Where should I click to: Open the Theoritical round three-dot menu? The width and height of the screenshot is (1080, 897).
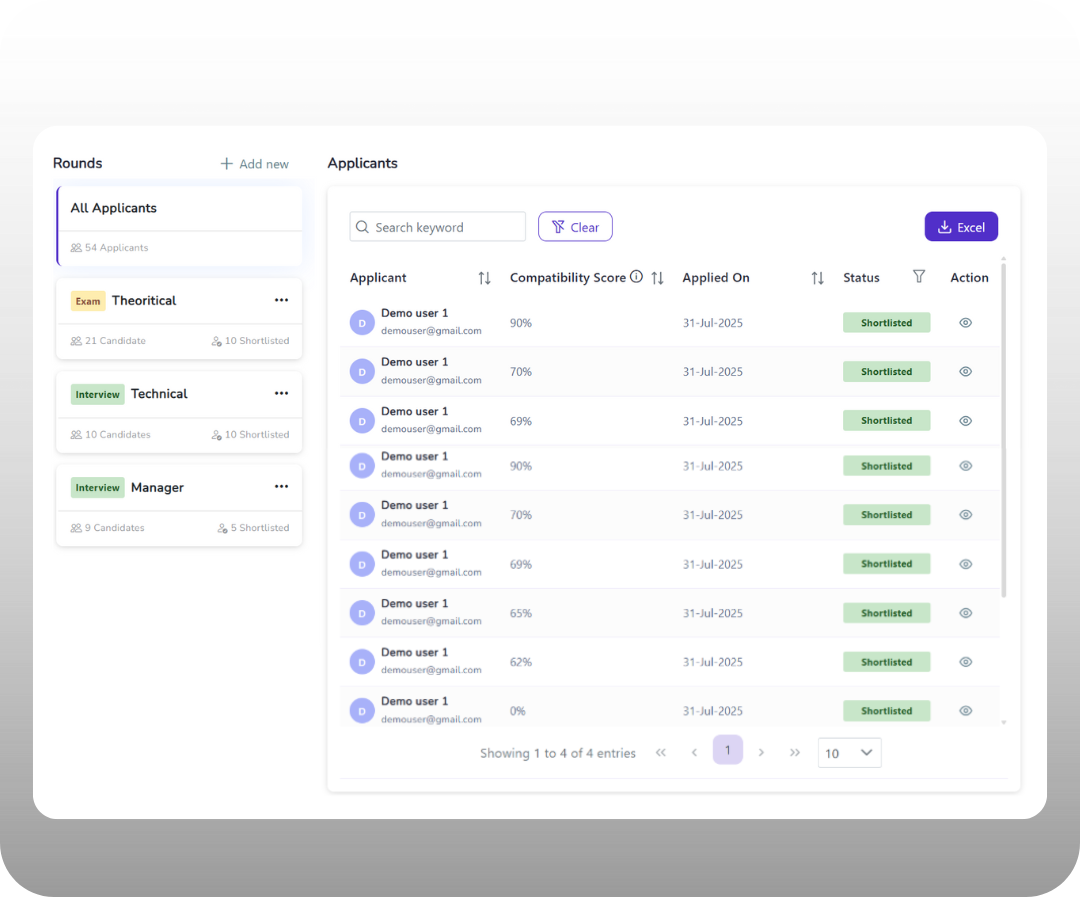281,300
